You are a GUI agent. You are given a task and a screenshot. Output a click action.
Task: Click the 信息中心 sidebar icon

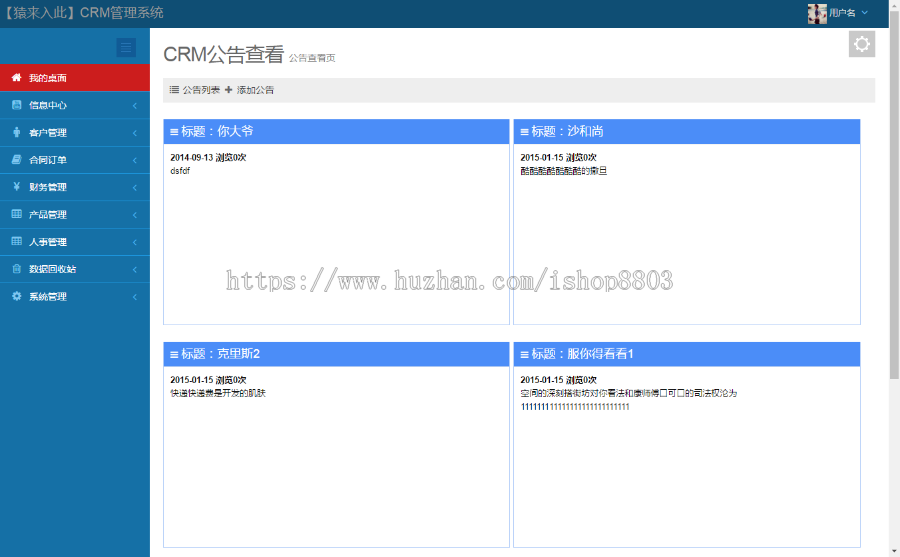(x=16, y=105)
